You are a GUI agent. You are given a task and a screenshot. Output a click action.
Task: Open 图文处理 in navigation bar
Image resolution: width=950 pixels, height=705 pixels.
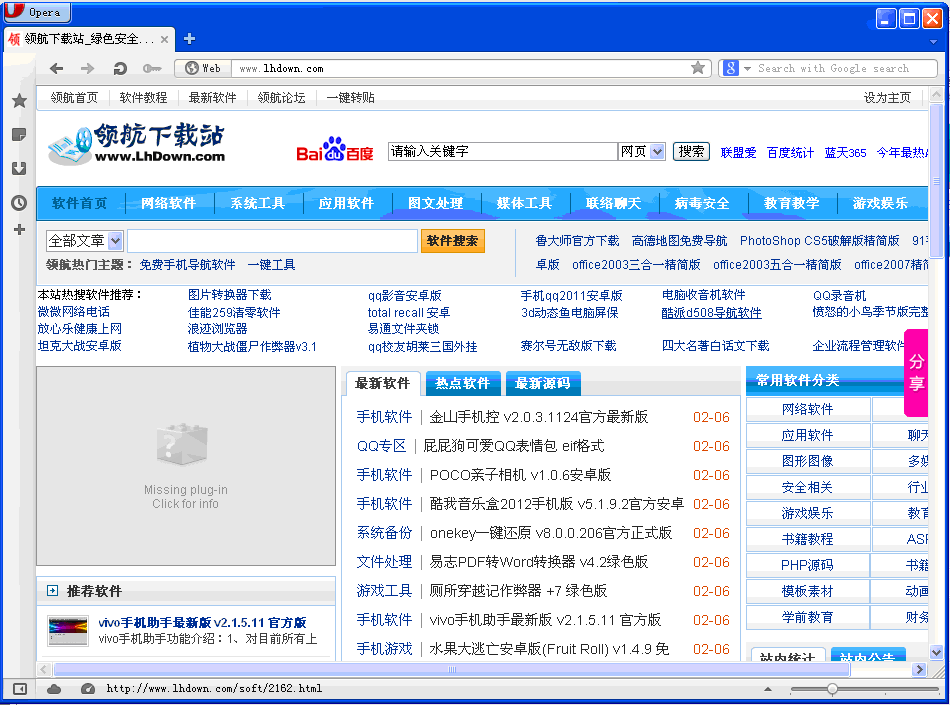(x=436, y=204)
